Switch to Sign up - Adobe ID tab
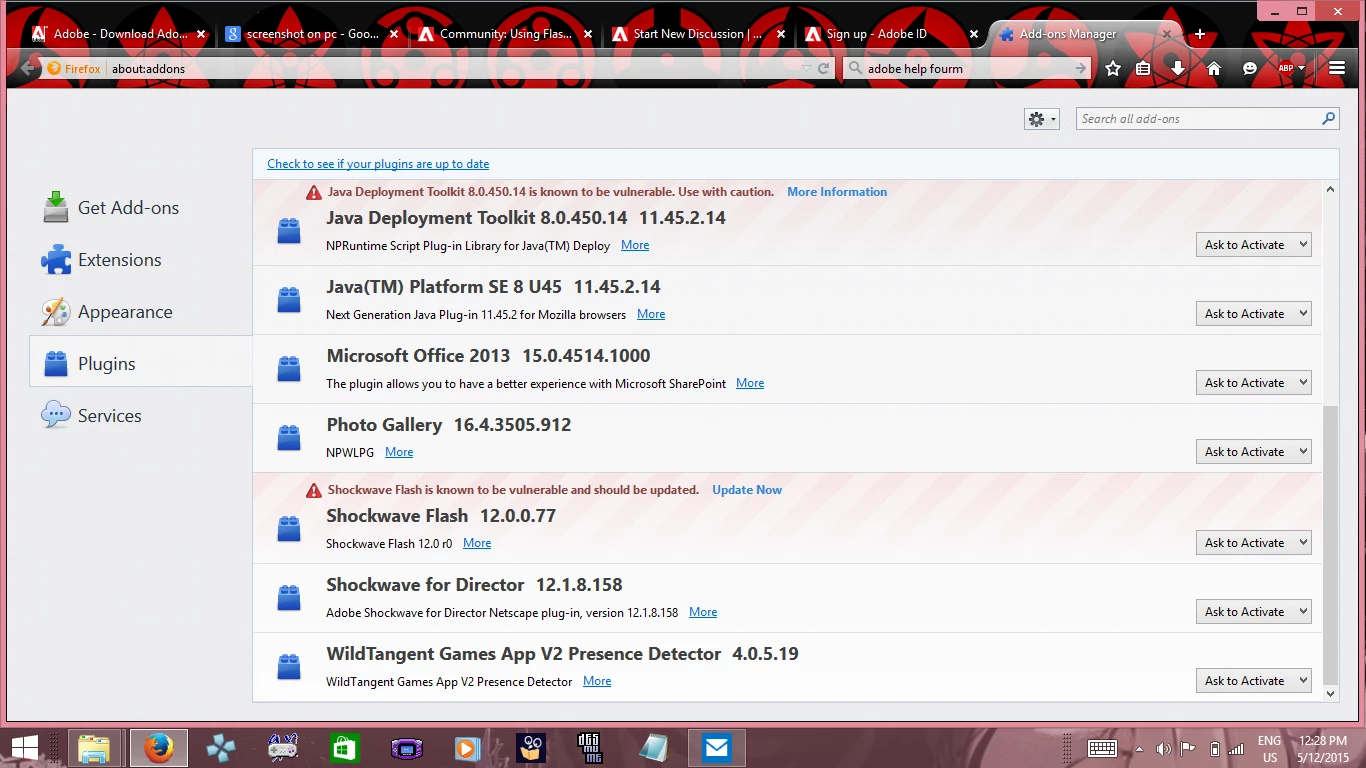Image resolution: width=1366 pixels, height=768 pixels. pyautogui.click(x=890, y=34)
